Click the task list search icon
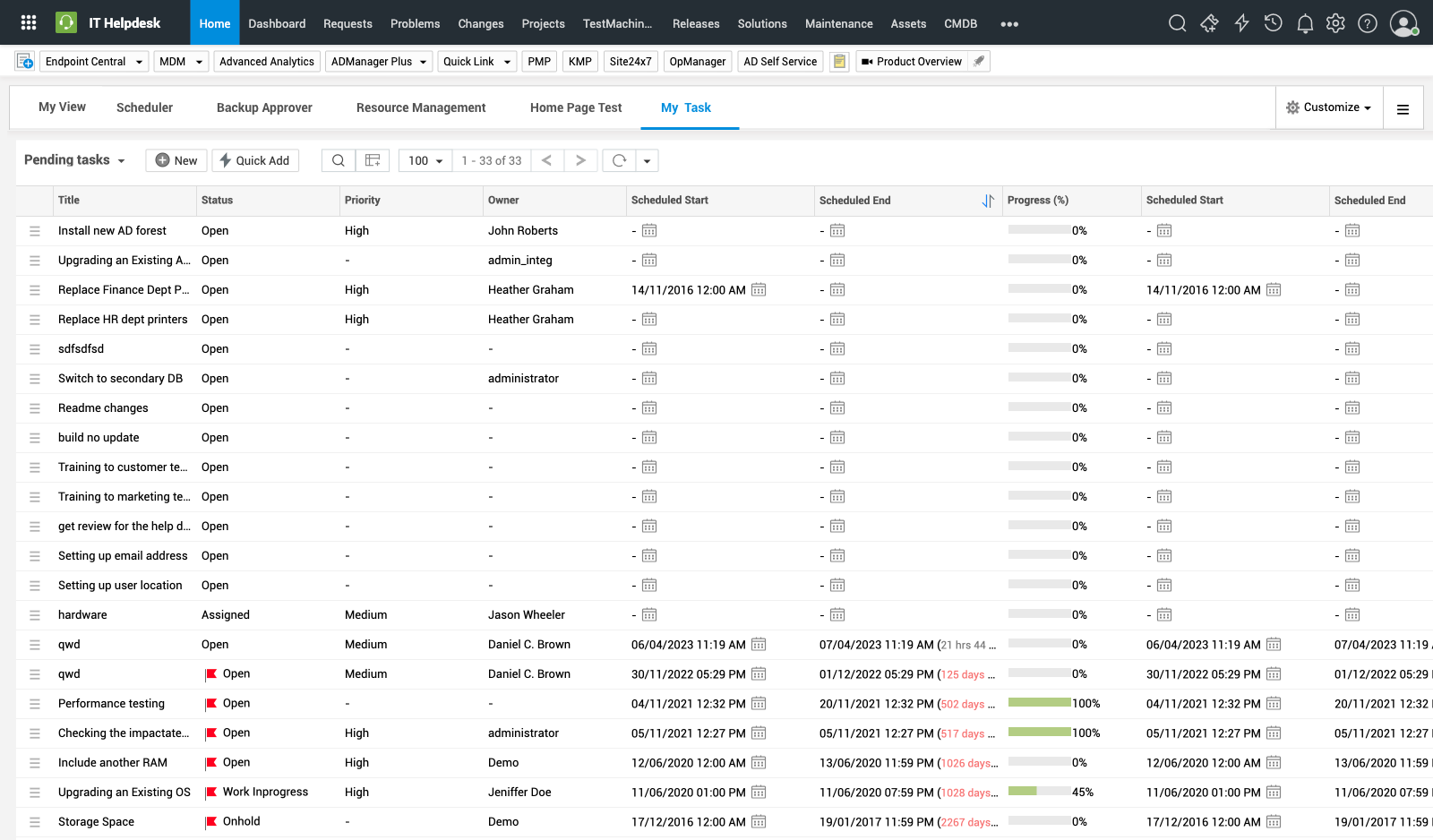Image resolution: width=1433 pixels, height=840 pixels. pos(338,160)
